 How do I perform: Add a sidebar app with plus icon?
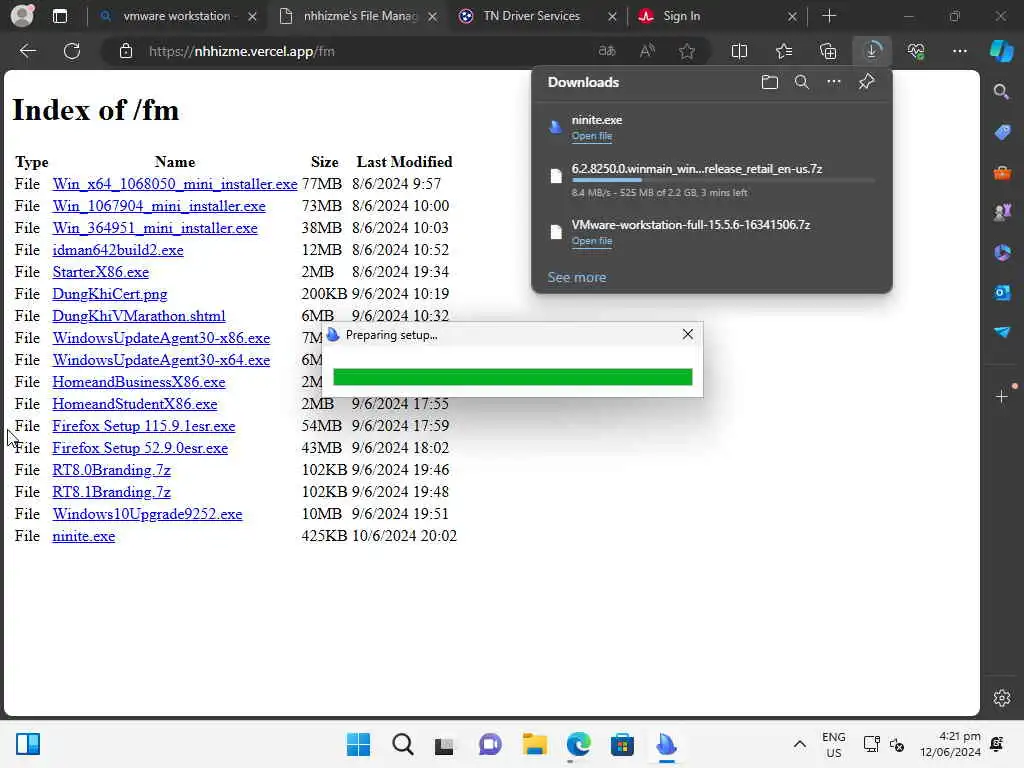pyautogui.click(x=1002, y=396)
